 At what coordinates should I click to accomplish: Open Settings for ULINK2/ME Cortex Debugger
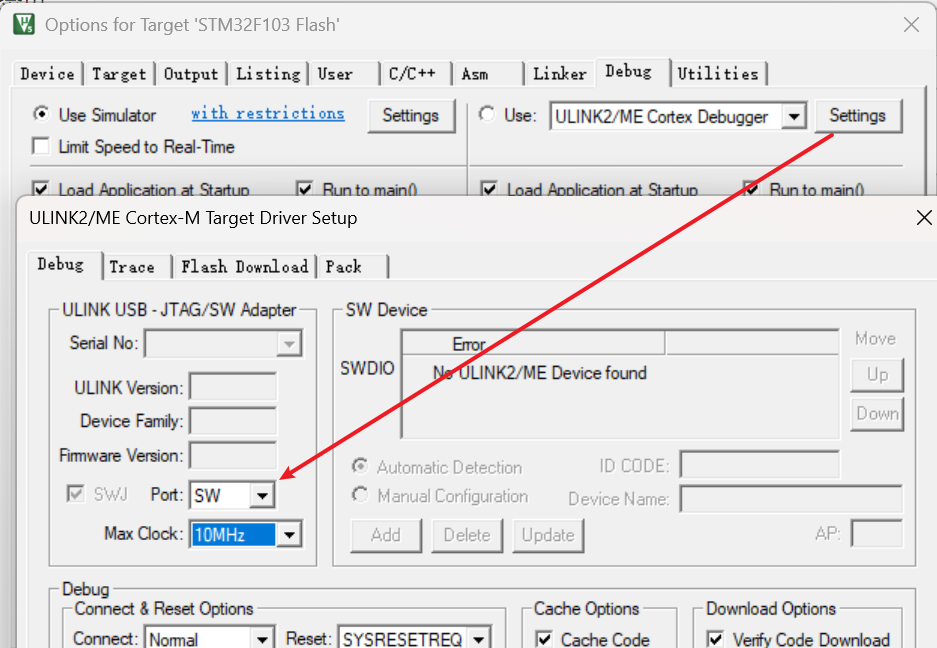[x=857, y=115]
